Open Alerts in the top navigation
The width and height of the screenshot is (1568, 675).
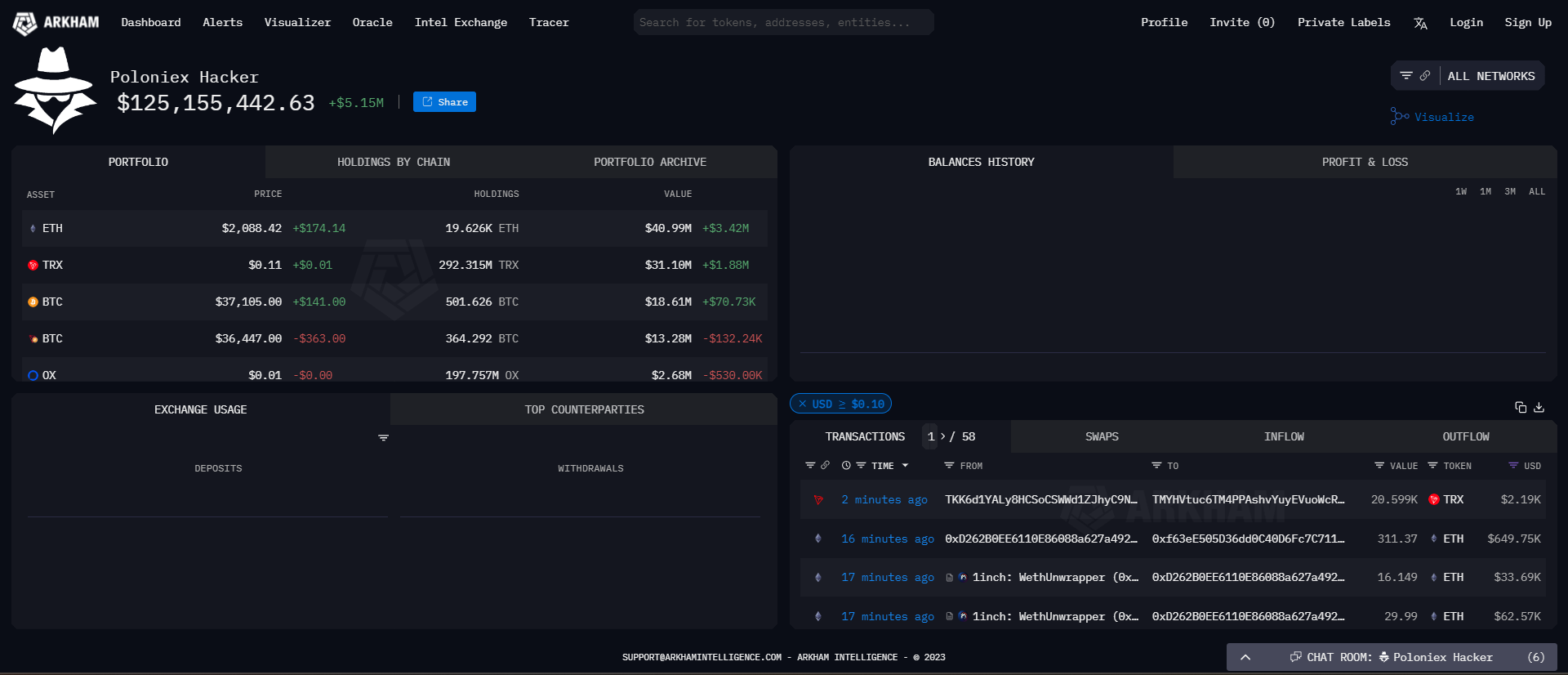[x=222, y=22]
